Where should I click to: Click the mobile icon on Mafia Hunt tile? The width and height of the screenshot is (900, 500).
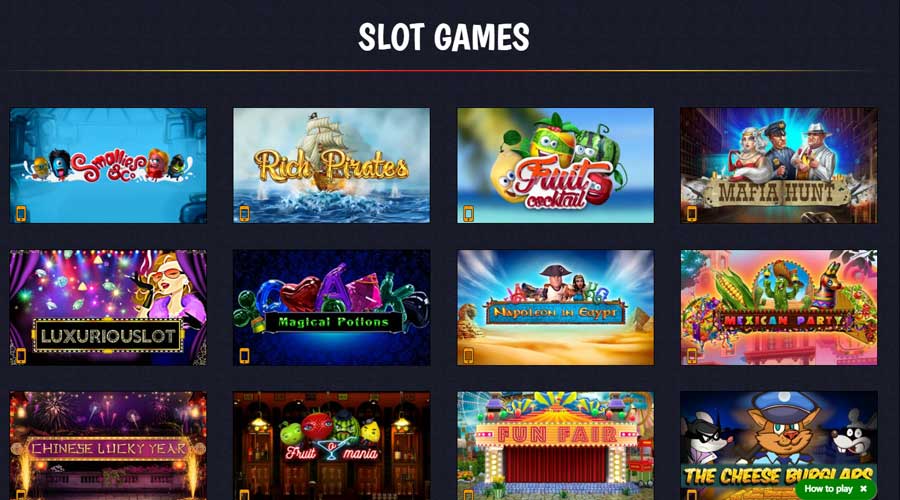pos(692,214)
